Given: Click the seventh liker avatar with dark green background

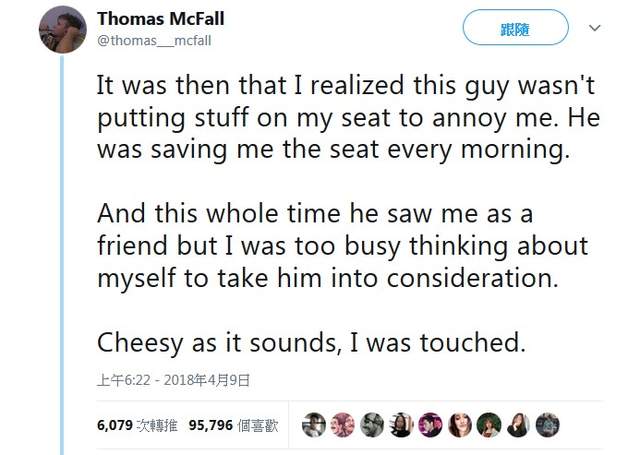Looking at the screenshot, I should [488, 424].
